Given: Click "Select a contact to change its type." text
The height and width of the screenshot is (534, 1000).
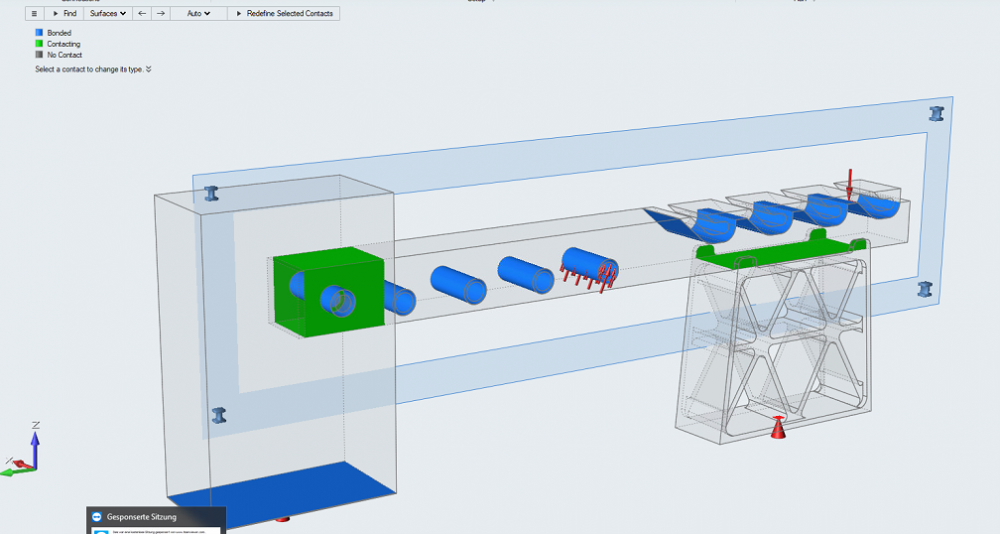Looking at the screenshot, I should [x=89, y=69].
